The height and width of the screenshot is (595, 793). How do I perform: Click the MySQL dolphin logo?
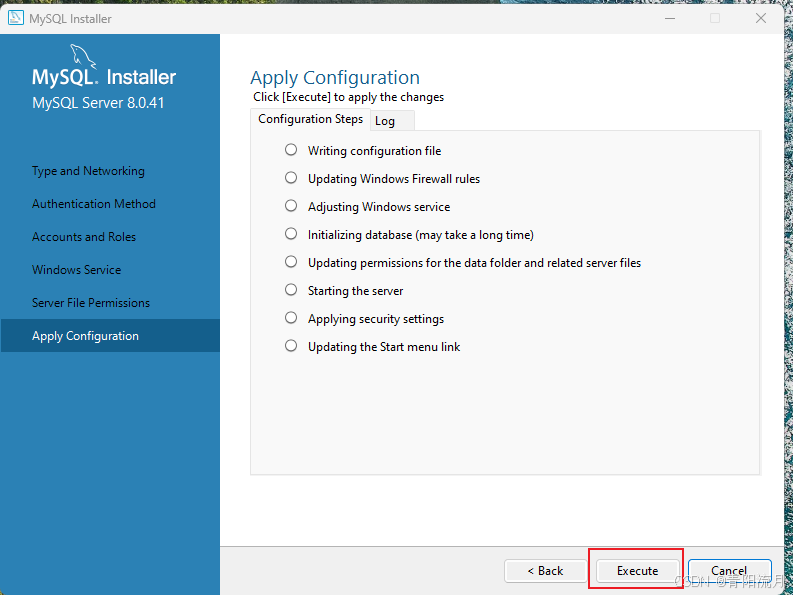pos(83,56)
